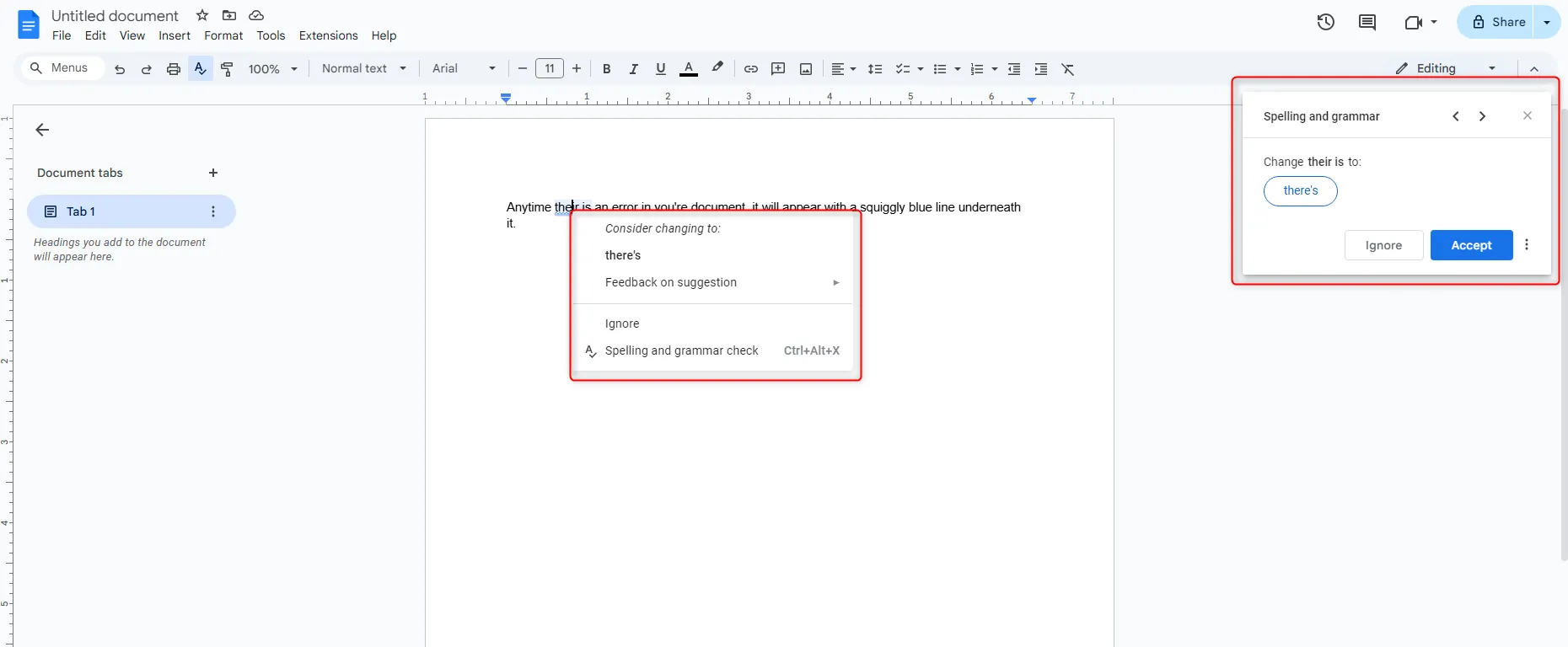Toggle spelling and grammar check toolbar icon
This screenshot has width=1568, height=647.
201,69
